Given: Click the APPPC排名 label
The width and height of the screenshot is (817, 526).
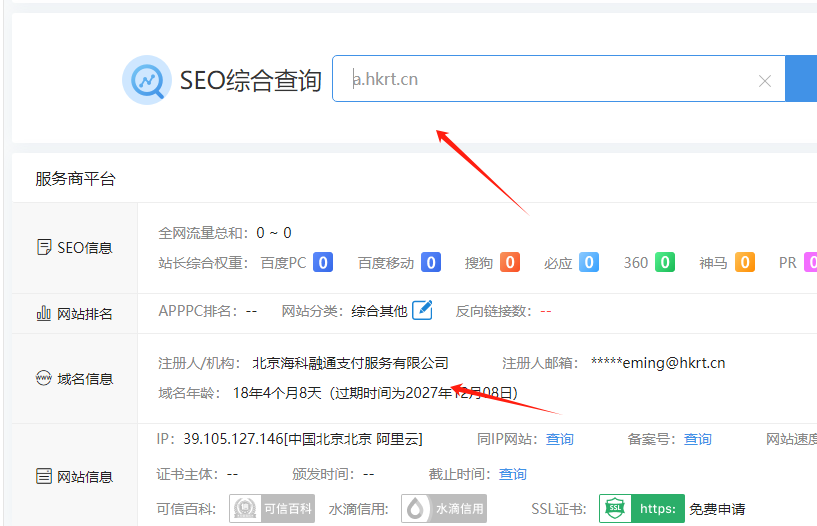Looking at the screenshot, I should [x=198, y=311].
